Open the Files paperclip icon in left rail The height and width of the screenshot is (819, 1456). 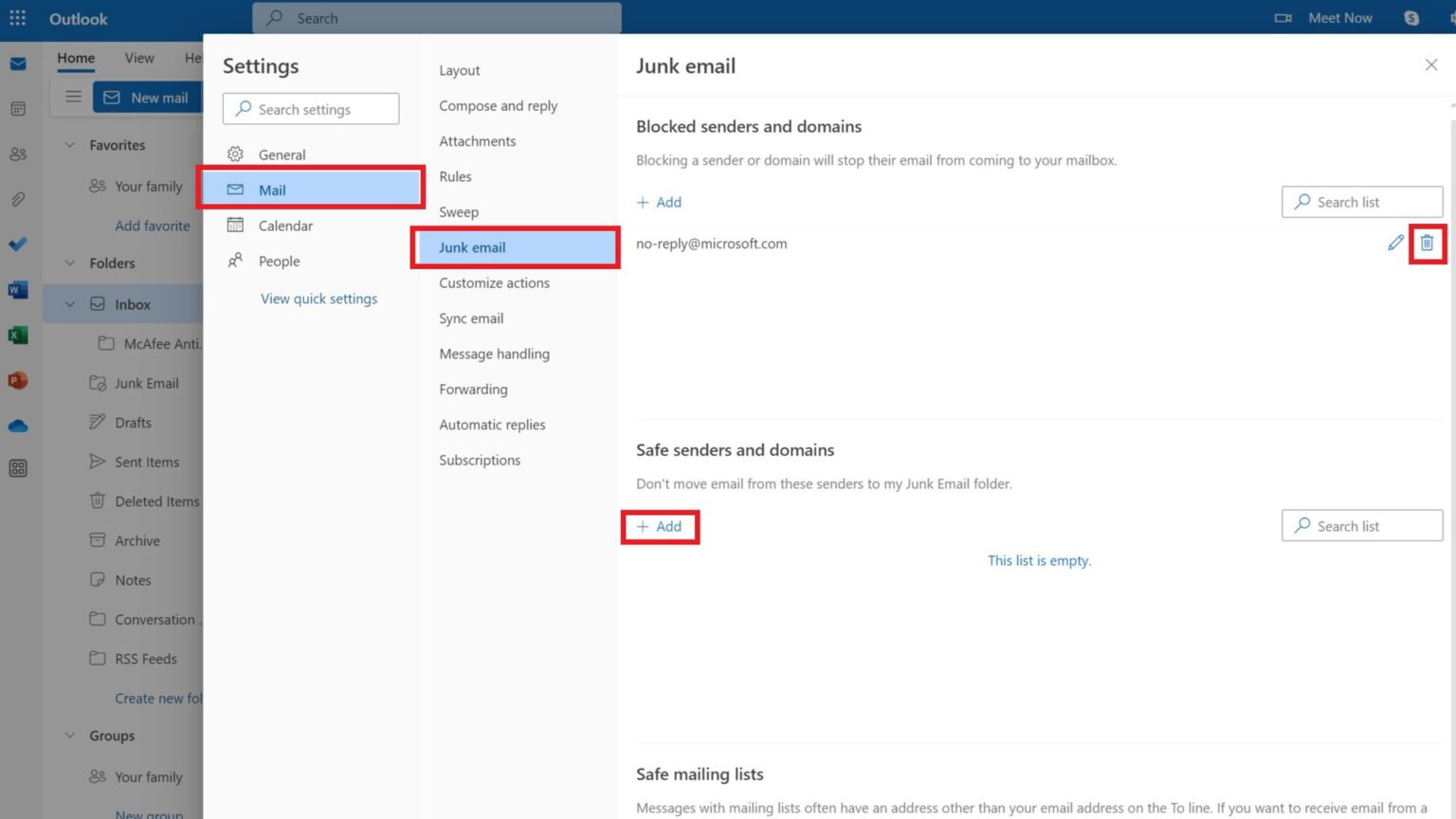pos(18,199)
